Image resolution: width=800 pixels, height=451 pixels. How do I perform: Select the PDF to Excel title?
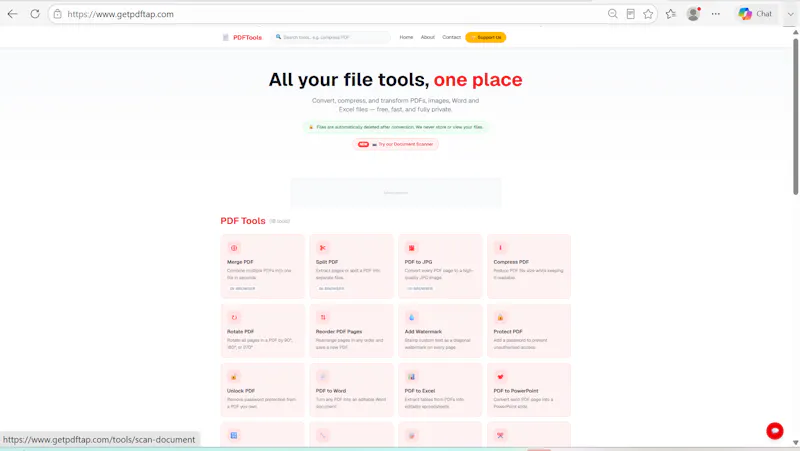(x=420, y=391)
